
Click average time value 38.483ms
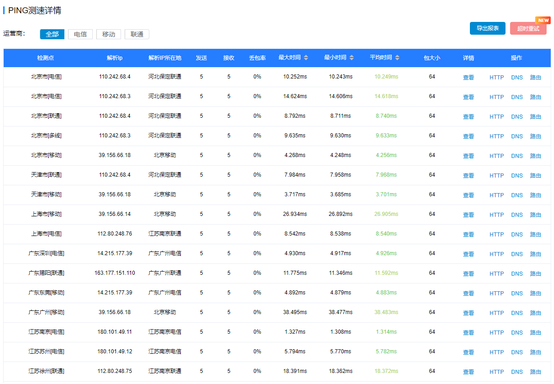tap(386, 312)
